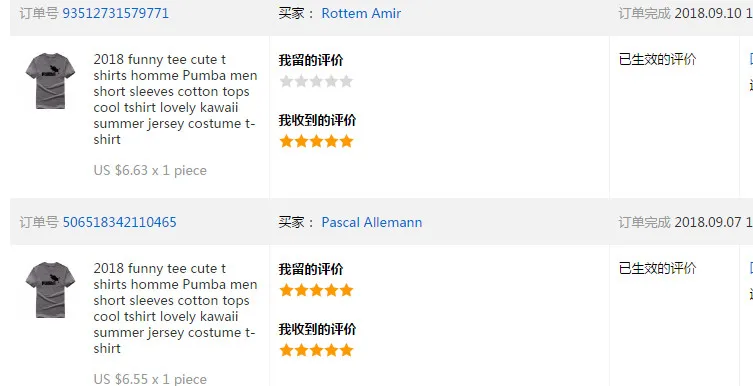The image size is (753, 386).
Task: Open product title of the $6.63 order
Action: pyautogui.click(x=175, y=99)
